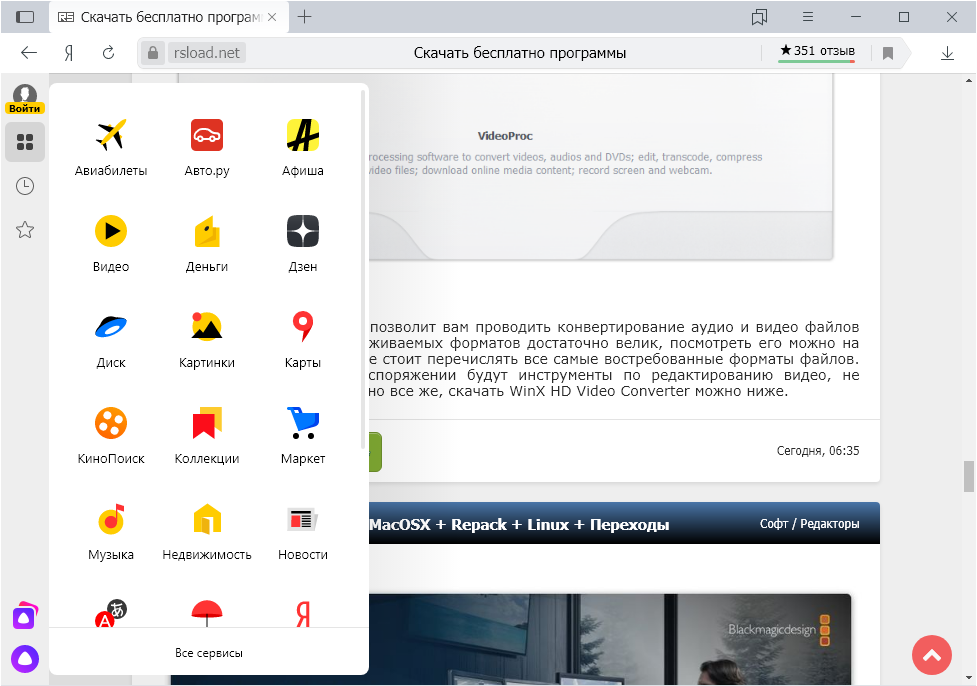Click the MacOSX + Repack + Linux article title
977x686 pixels.
pos(519,525)
